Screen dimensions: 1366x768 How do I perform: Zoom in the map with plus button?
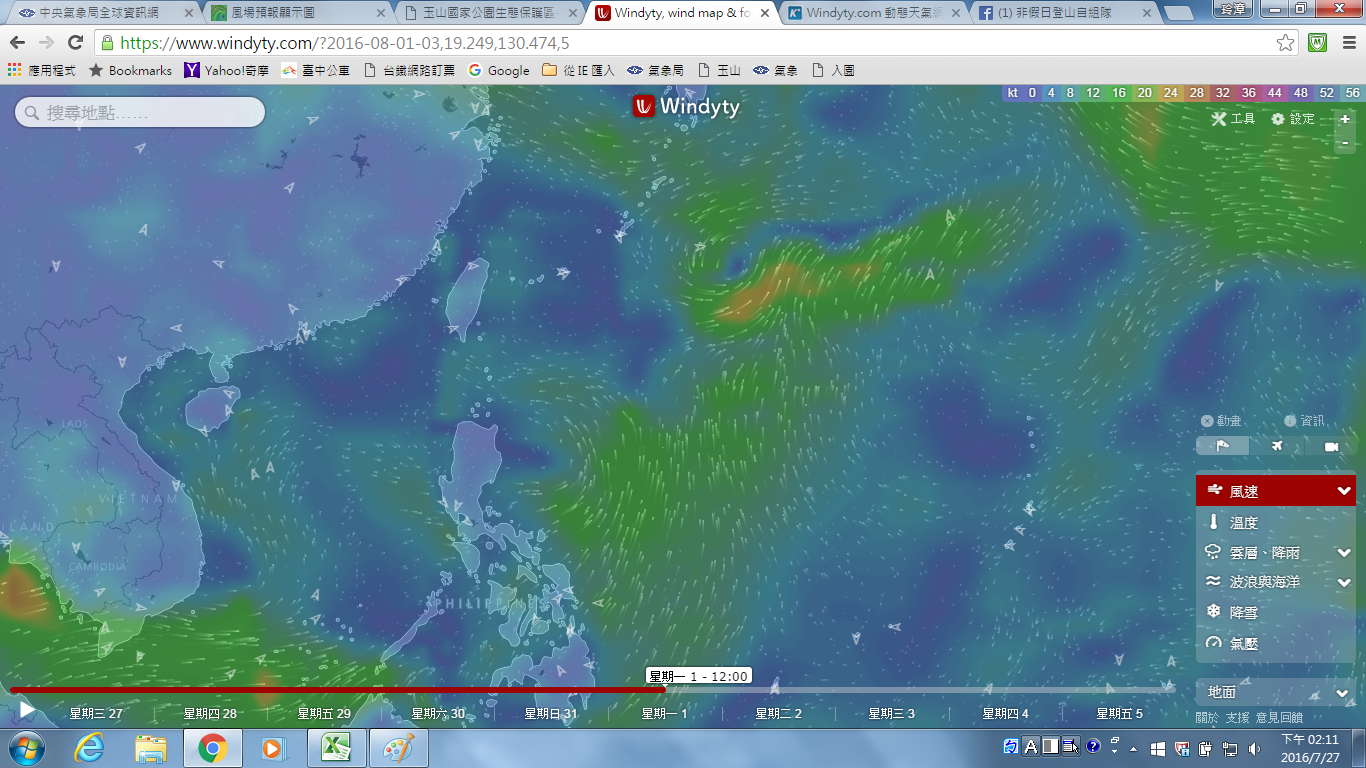pos(1345,119)
